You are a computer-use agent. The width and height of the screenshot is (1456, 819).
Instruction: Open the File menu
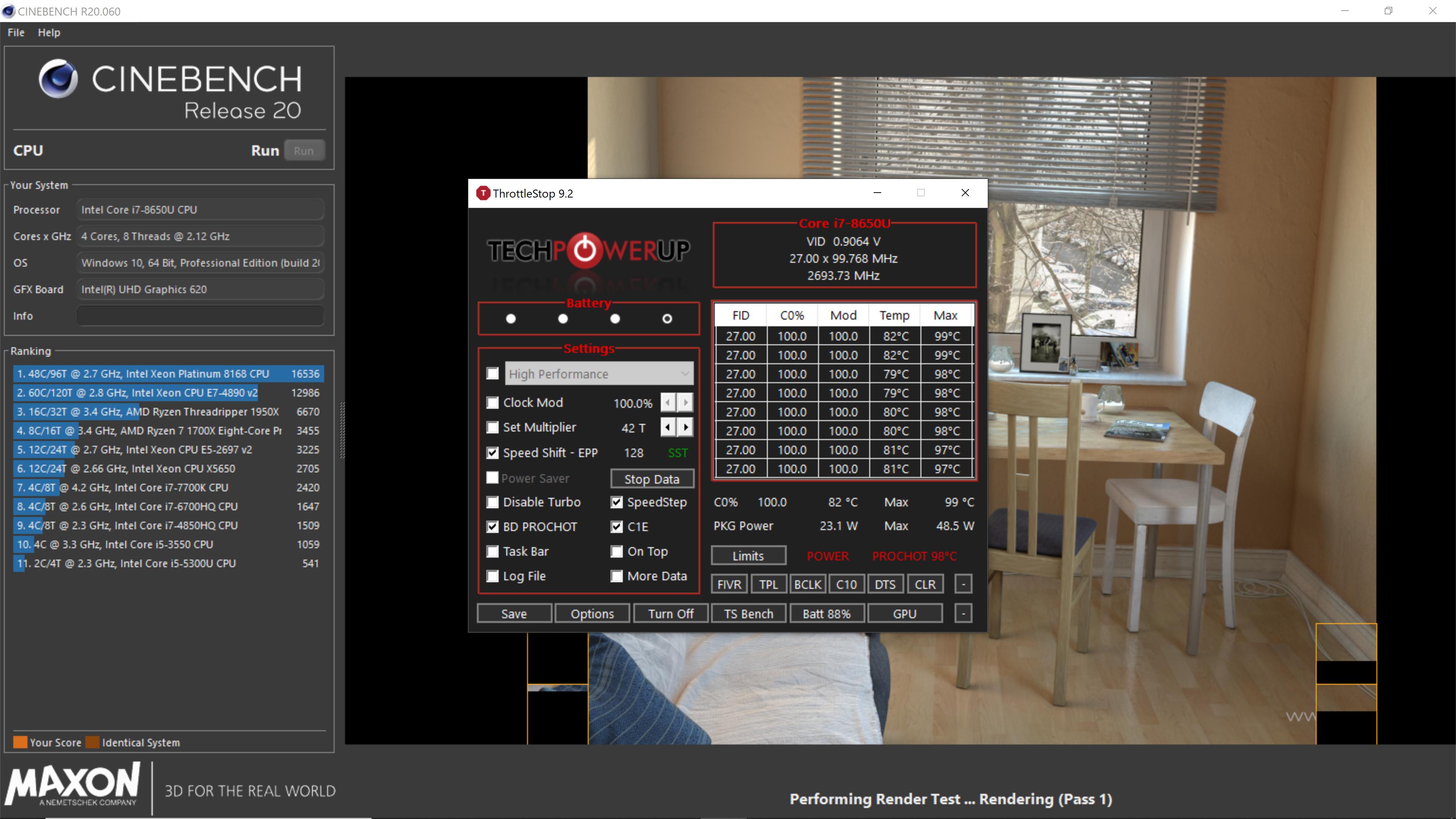[x=16, y=32]
